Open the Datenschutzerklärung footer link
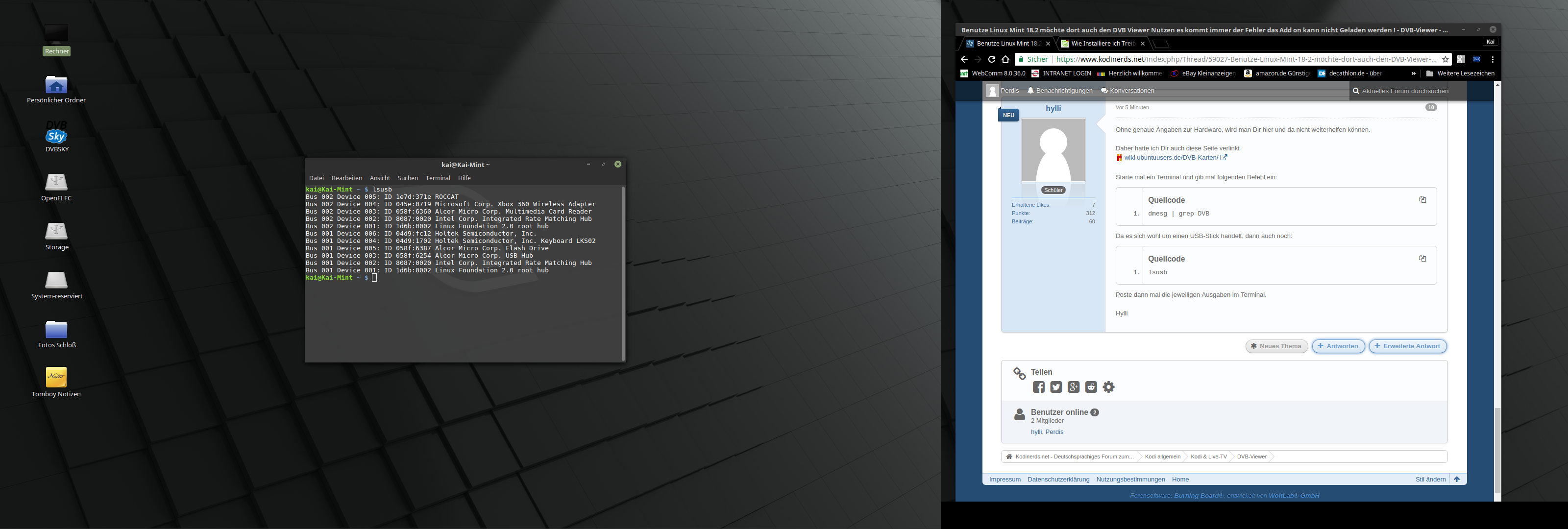 tap(1058, 479)
